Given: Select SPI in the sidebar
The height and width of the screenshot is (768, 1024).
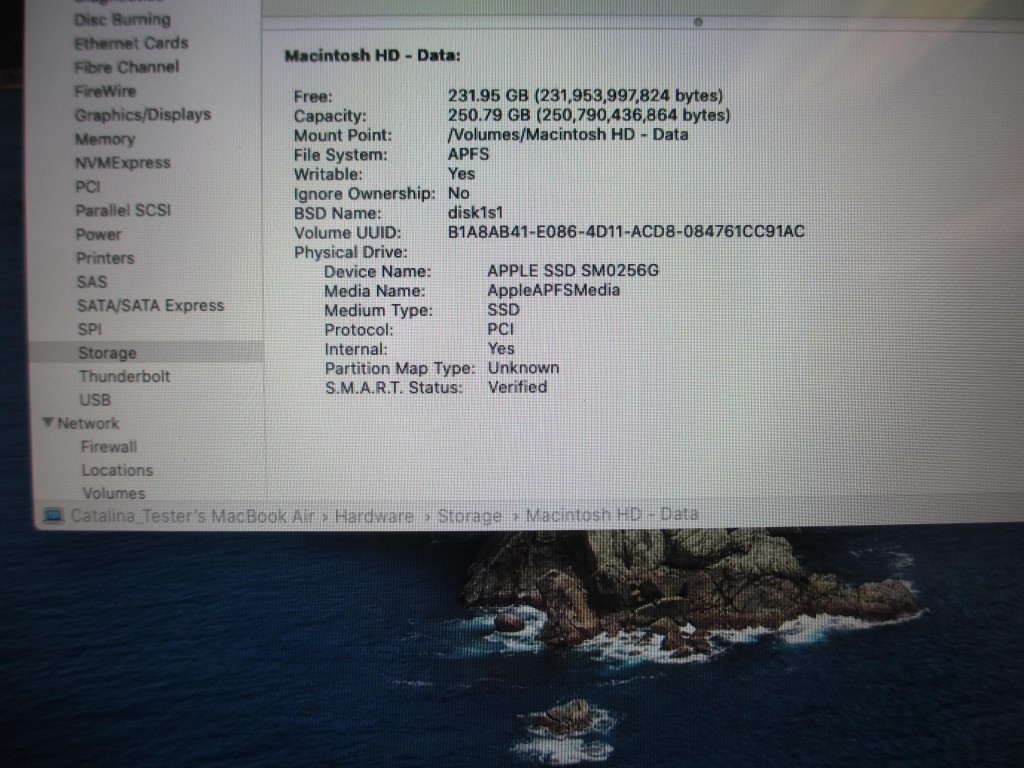Looking at the screenshot, I should tap(89, 329).
